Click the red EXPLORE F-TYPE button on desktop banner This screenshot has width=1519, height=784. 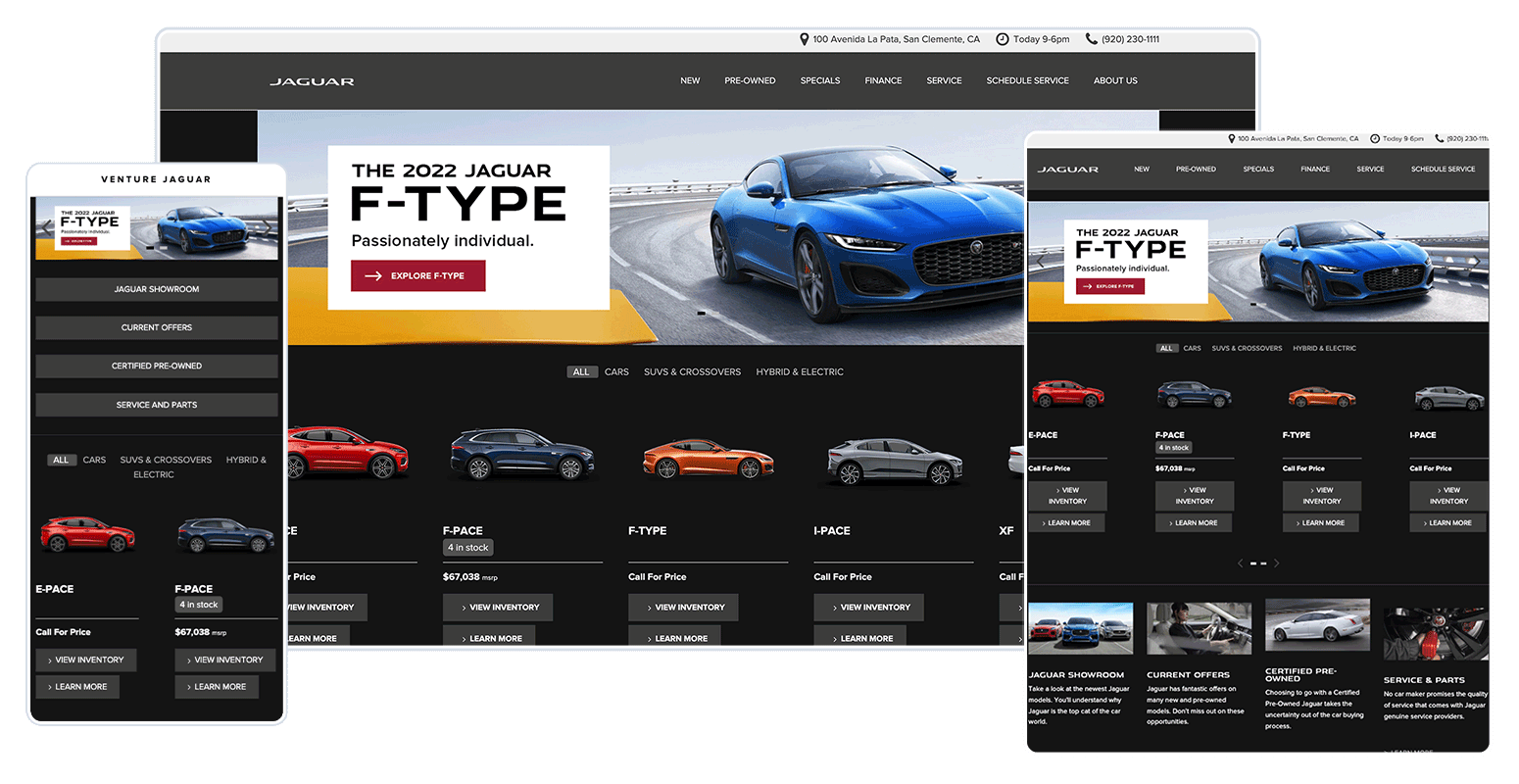coord(418,276)
